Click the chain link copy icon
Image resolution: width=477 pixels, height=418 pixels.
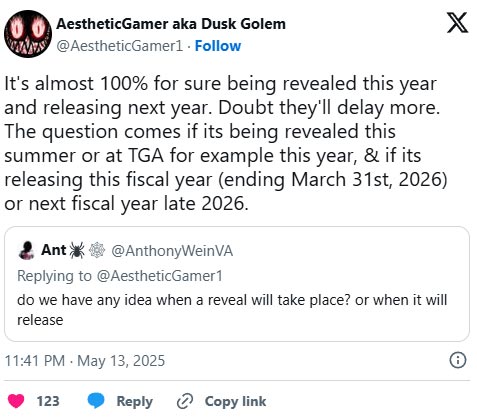(x=185, y=401)
